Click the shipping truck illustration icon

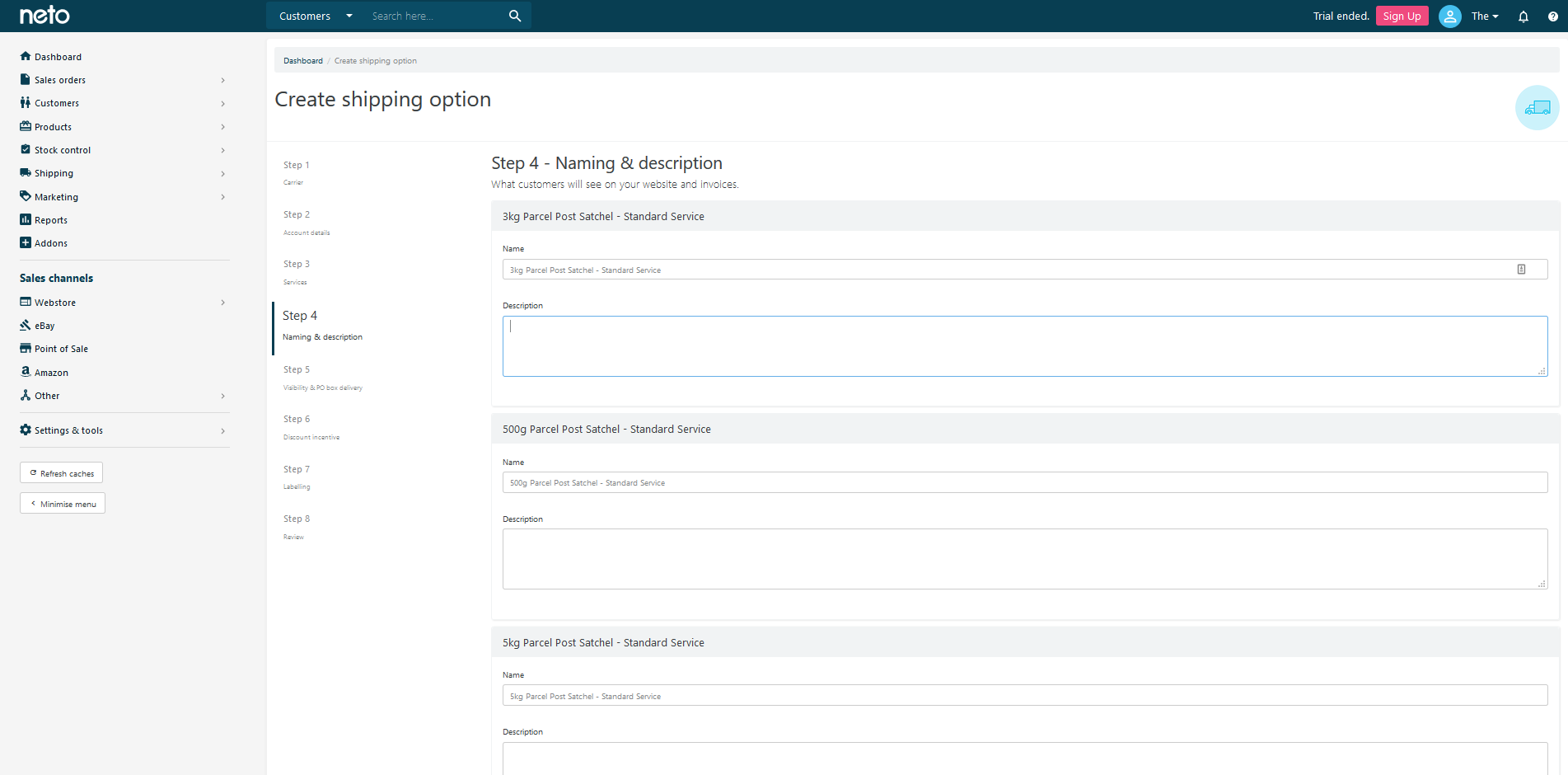[1538, 108]
